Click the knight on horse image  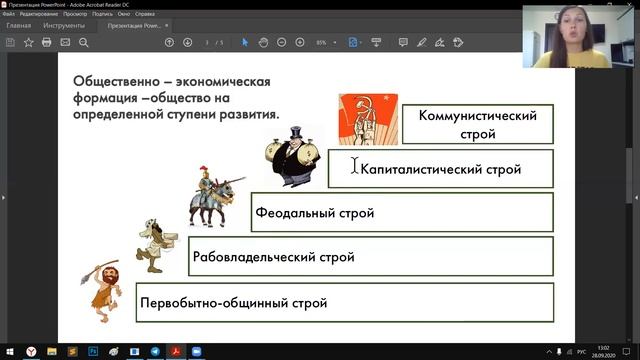(x=216, y=197)
